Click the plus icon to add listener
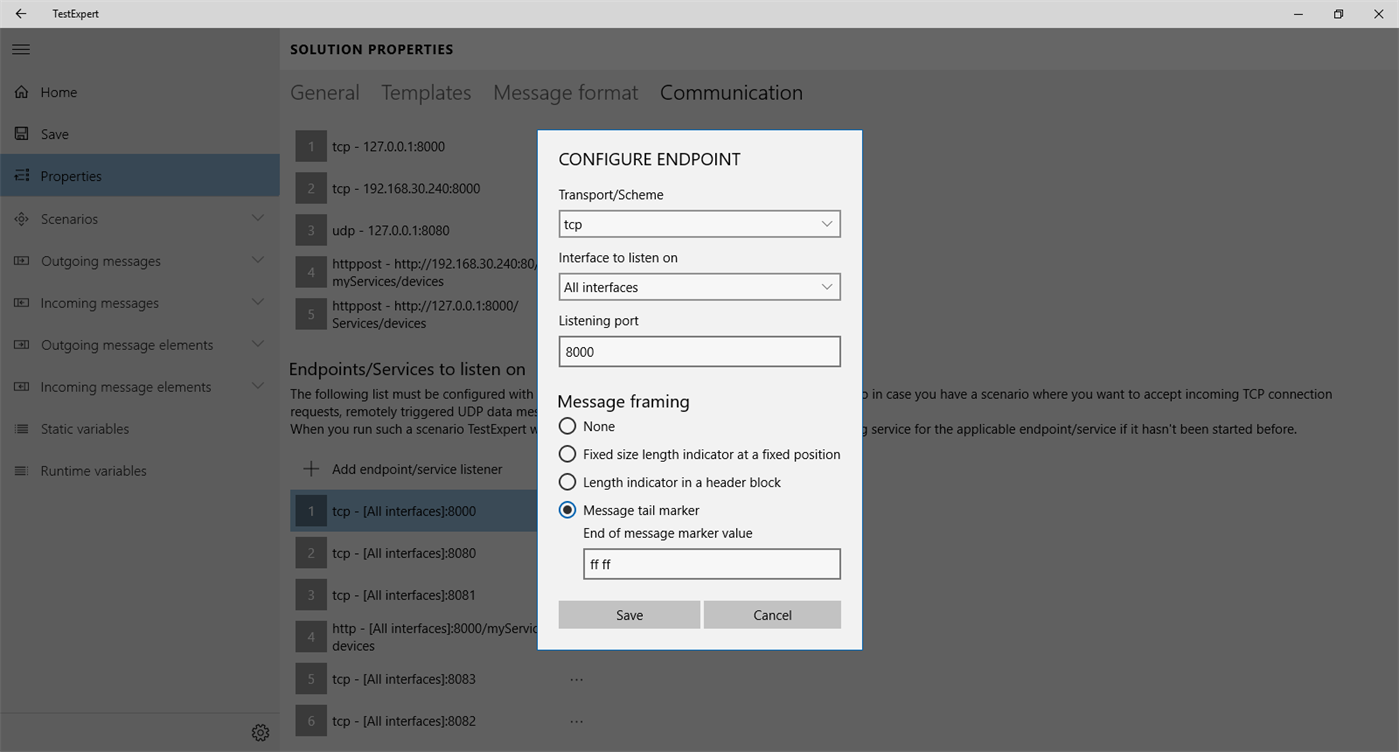The height and width of the screenshot is (752, 1399). coord(311,469)
